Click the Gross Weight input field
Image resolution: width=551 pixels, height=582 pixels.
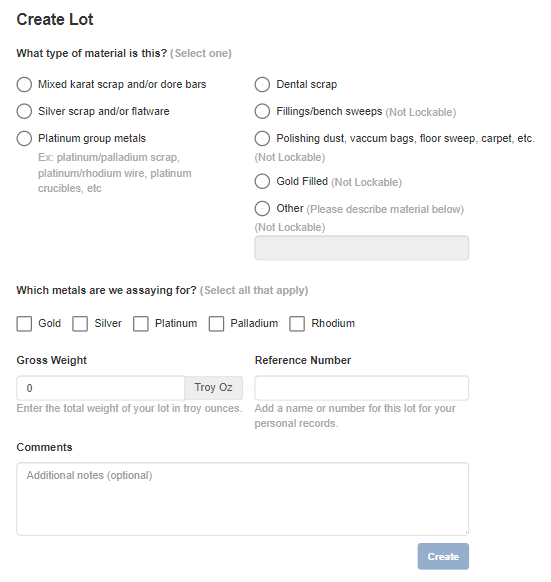coord(101,388)
